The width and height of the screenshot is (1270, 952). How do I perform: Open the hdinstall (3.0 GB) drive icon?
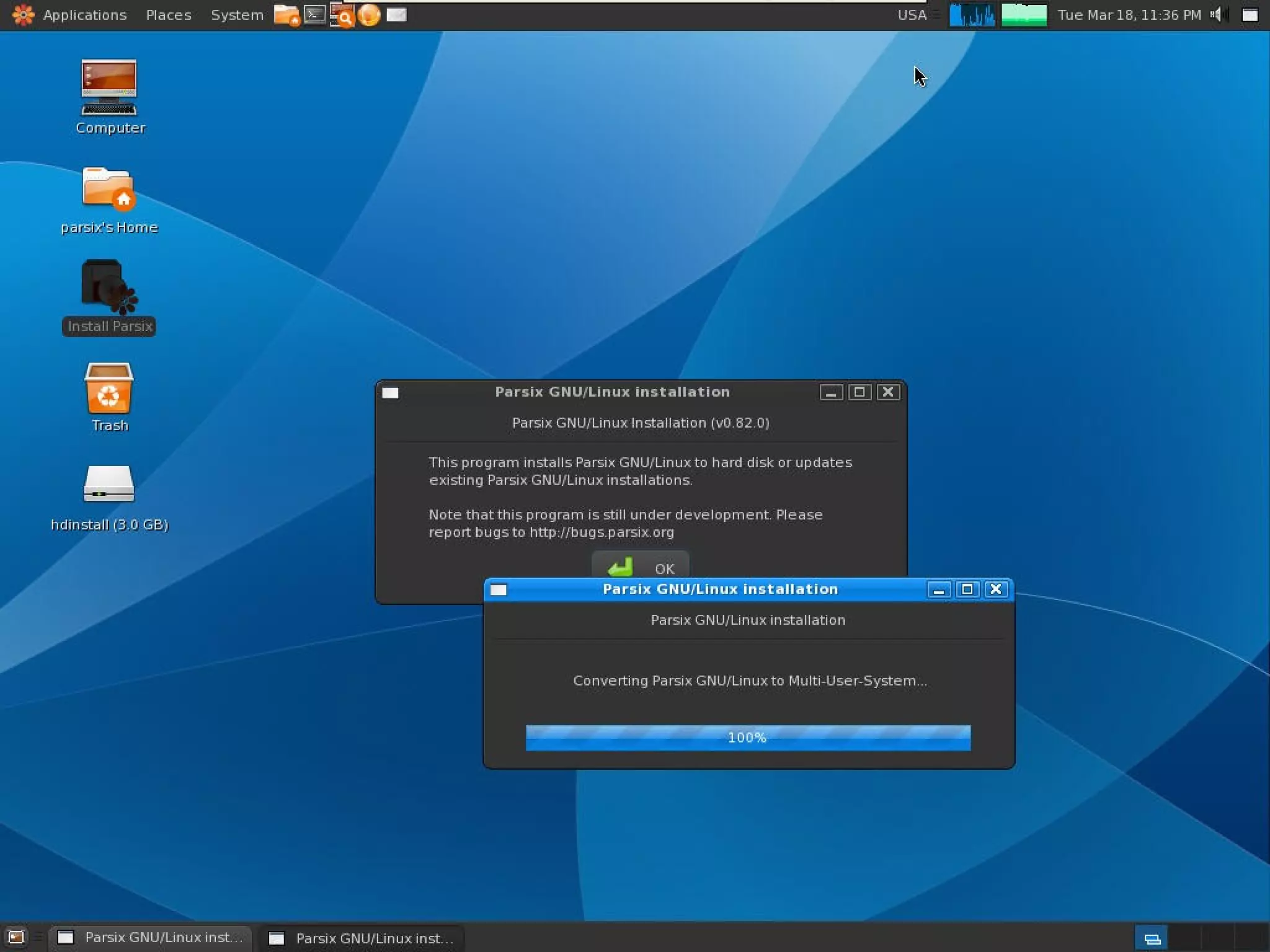coord(109,485)
